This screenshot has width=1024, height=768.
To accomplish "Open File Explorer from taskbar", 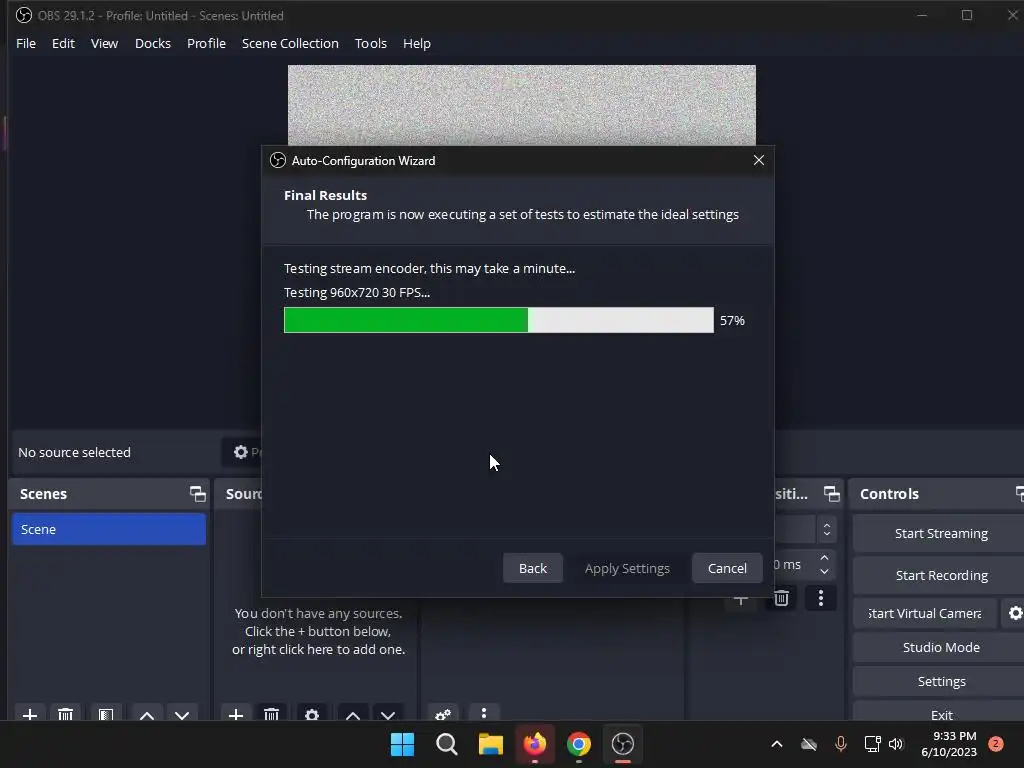I will (x=490, y=744).
